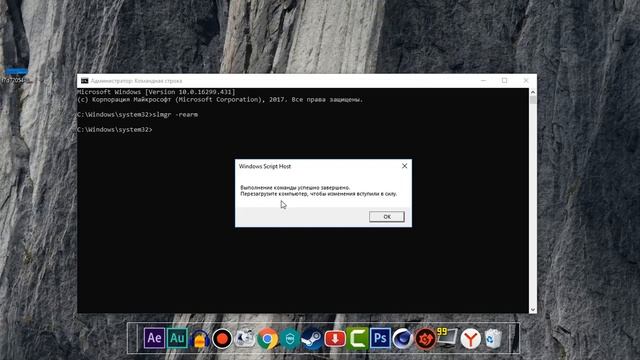Launch Yandex Browser from the dock

click(471, 339)
